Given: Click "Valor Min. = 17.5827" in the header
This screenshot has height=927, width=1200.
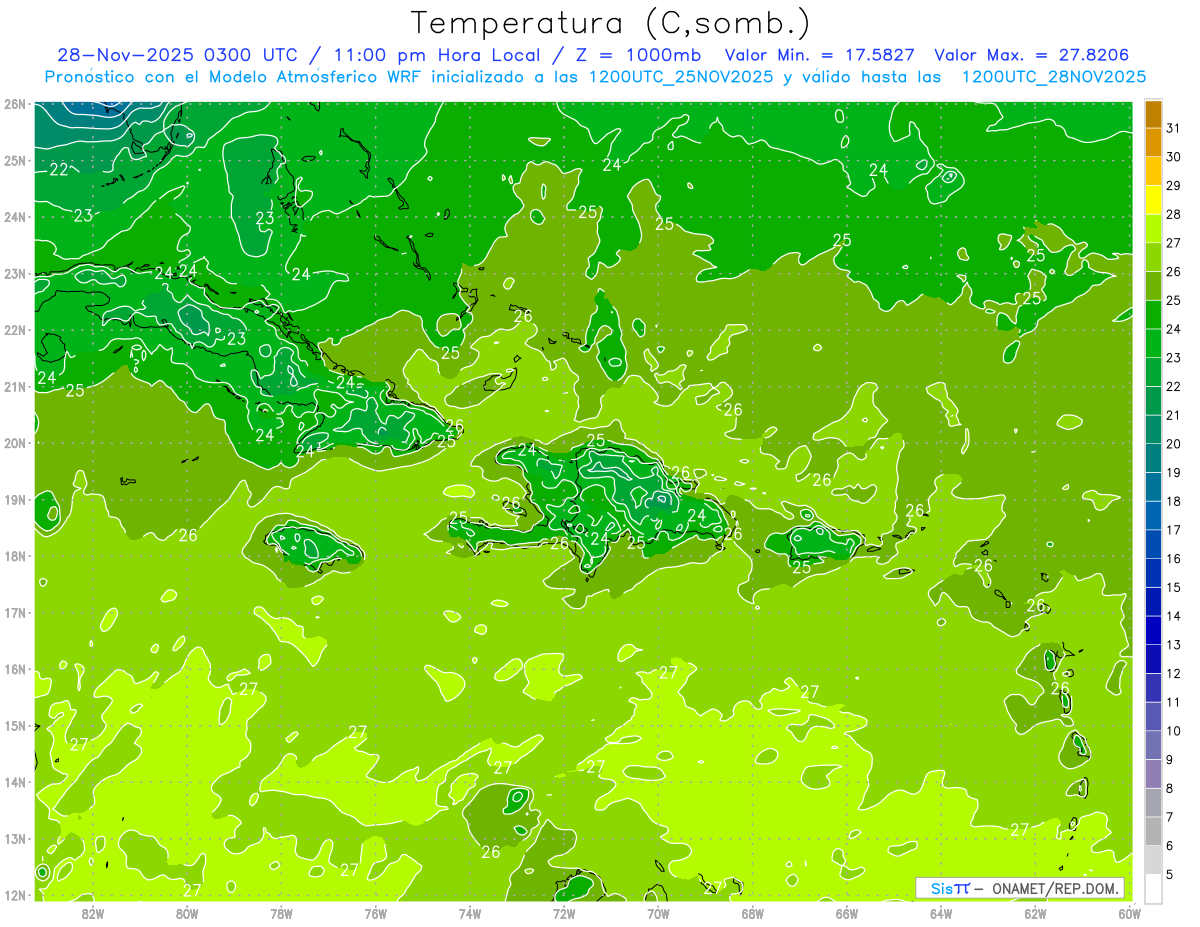Looking at the screenshot, I should [x=820, y=55].
